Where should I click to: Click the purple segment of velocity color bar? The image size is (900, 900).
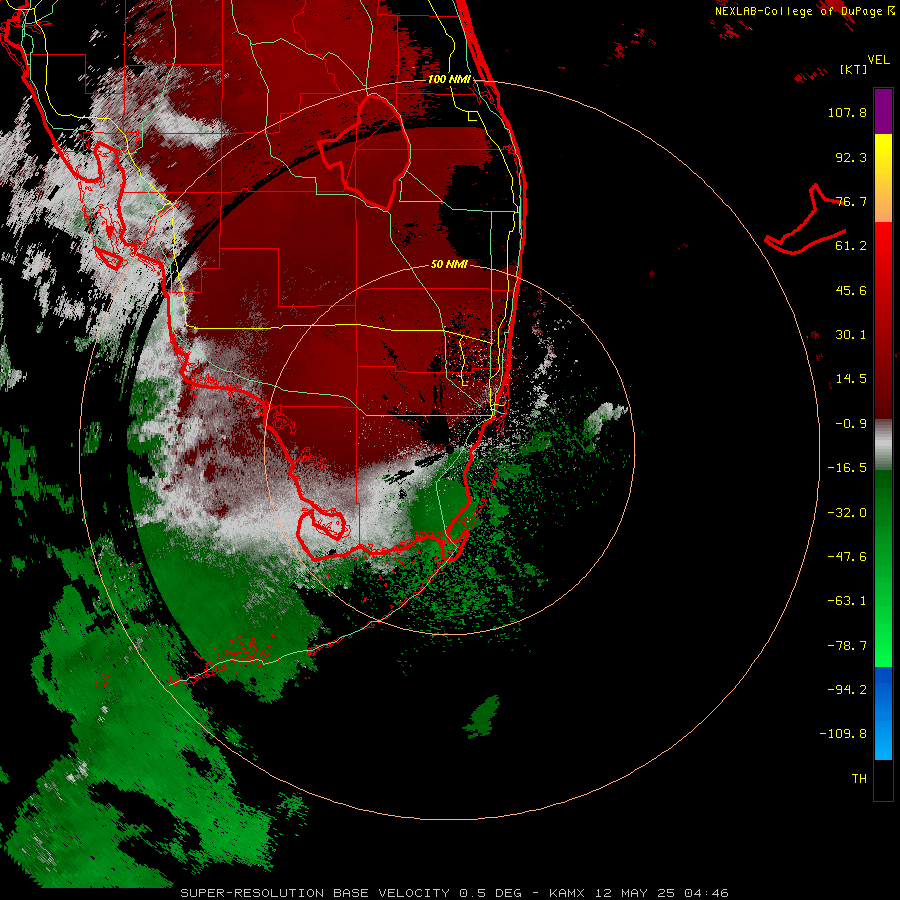click(x=883, y=111)
